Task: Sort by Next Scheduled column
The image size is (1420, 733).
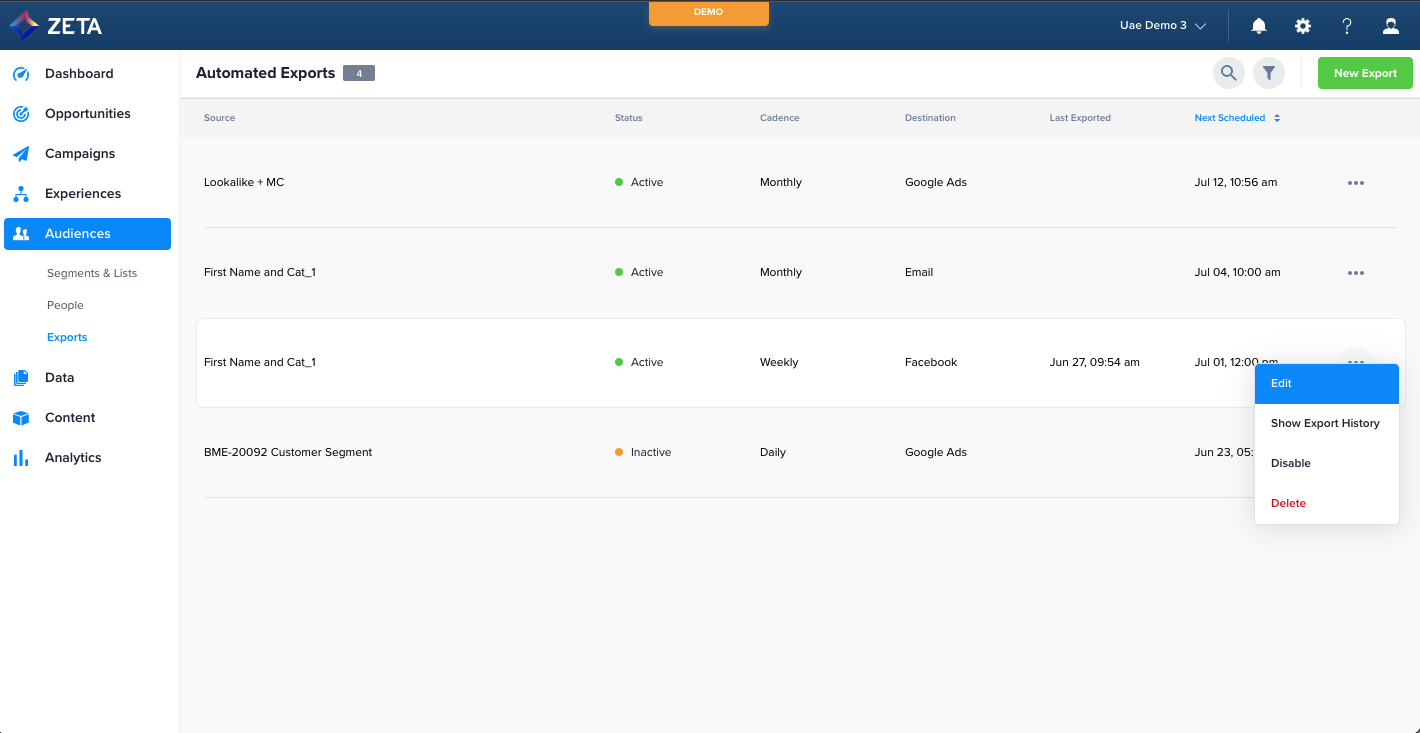Action: click(x=1237, y=118)
